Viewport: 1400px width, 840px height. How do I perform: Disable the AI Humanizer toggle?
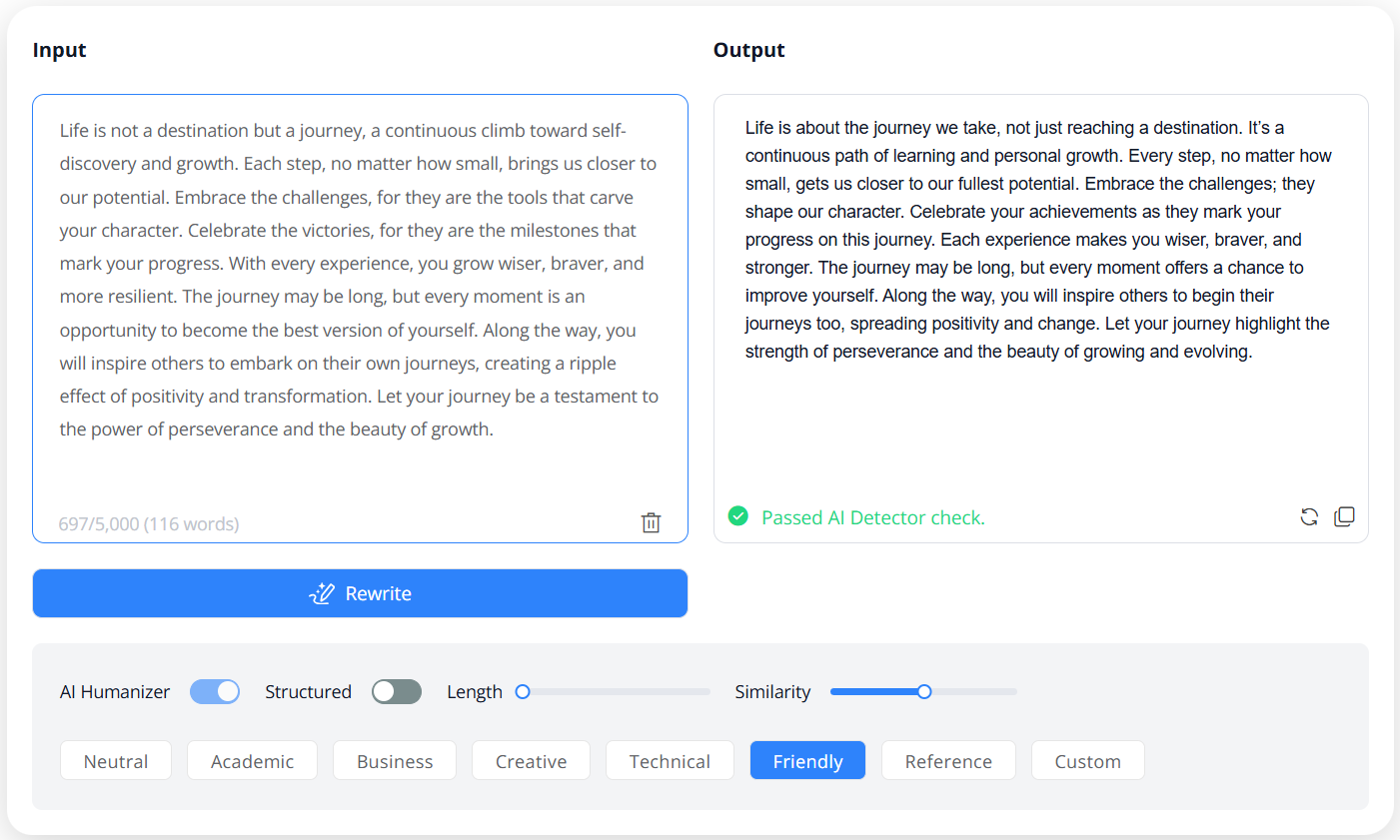(215, 691)
